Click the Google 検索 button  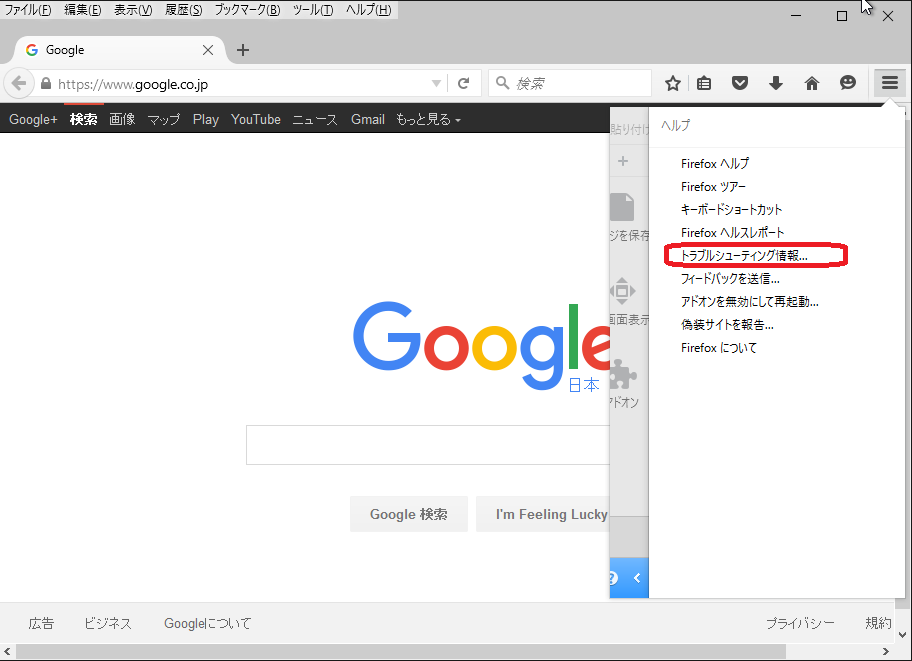409,514
